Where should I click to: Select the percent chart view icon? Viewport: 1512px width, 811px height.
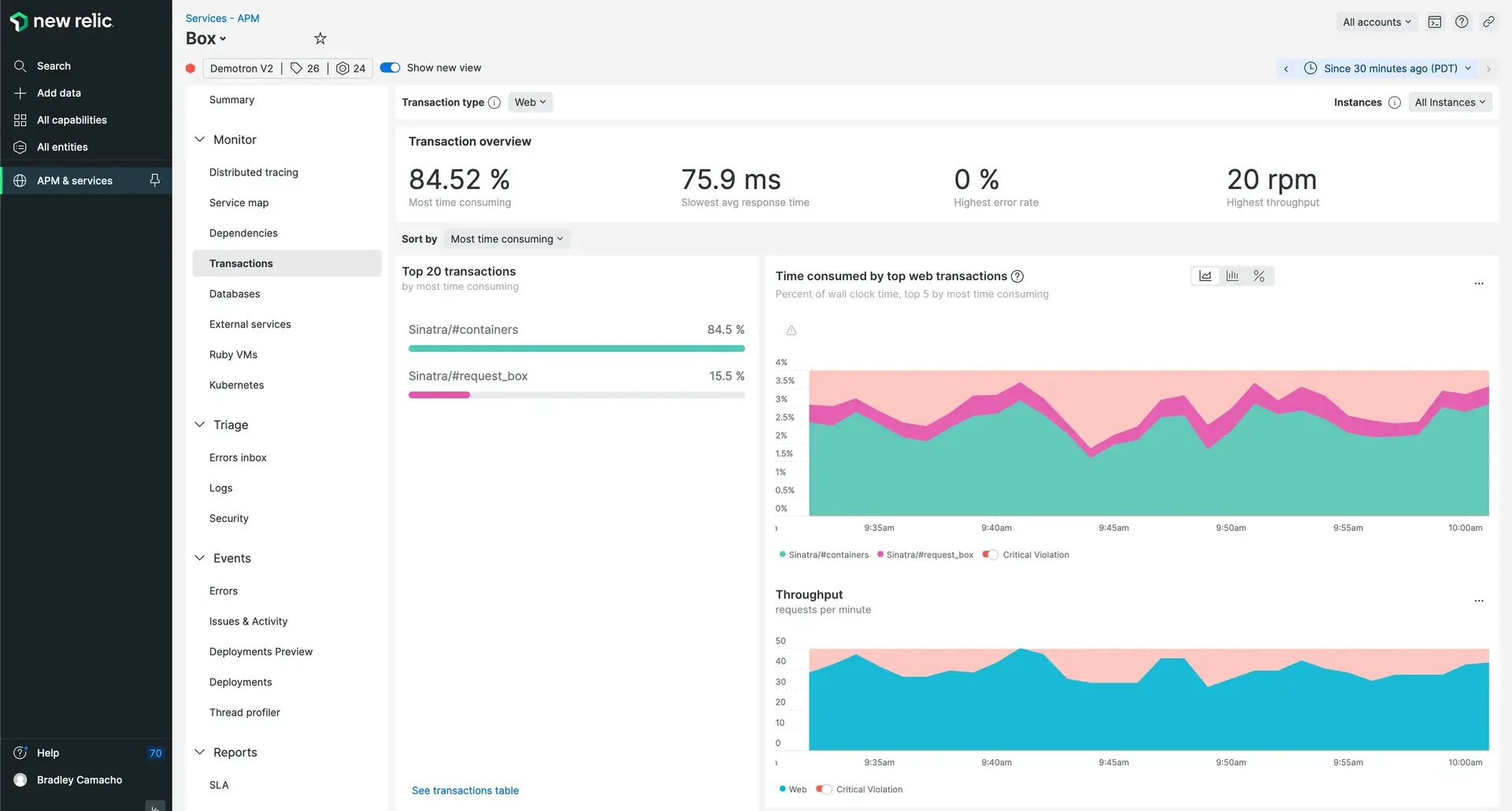[1259, 276]
